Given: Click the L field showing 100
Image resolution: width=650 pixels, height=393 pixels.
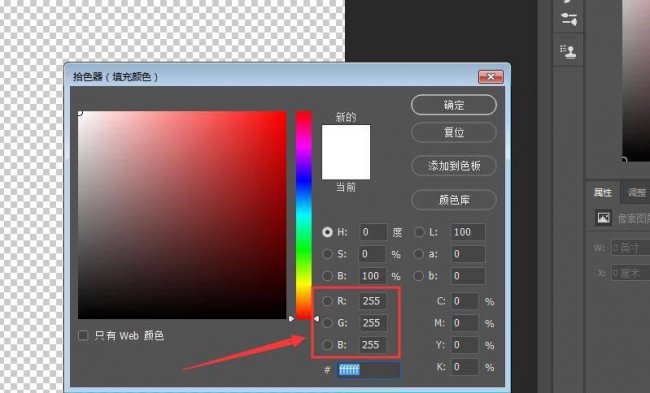Looking at the screenshot, I should tap(468, 232).
